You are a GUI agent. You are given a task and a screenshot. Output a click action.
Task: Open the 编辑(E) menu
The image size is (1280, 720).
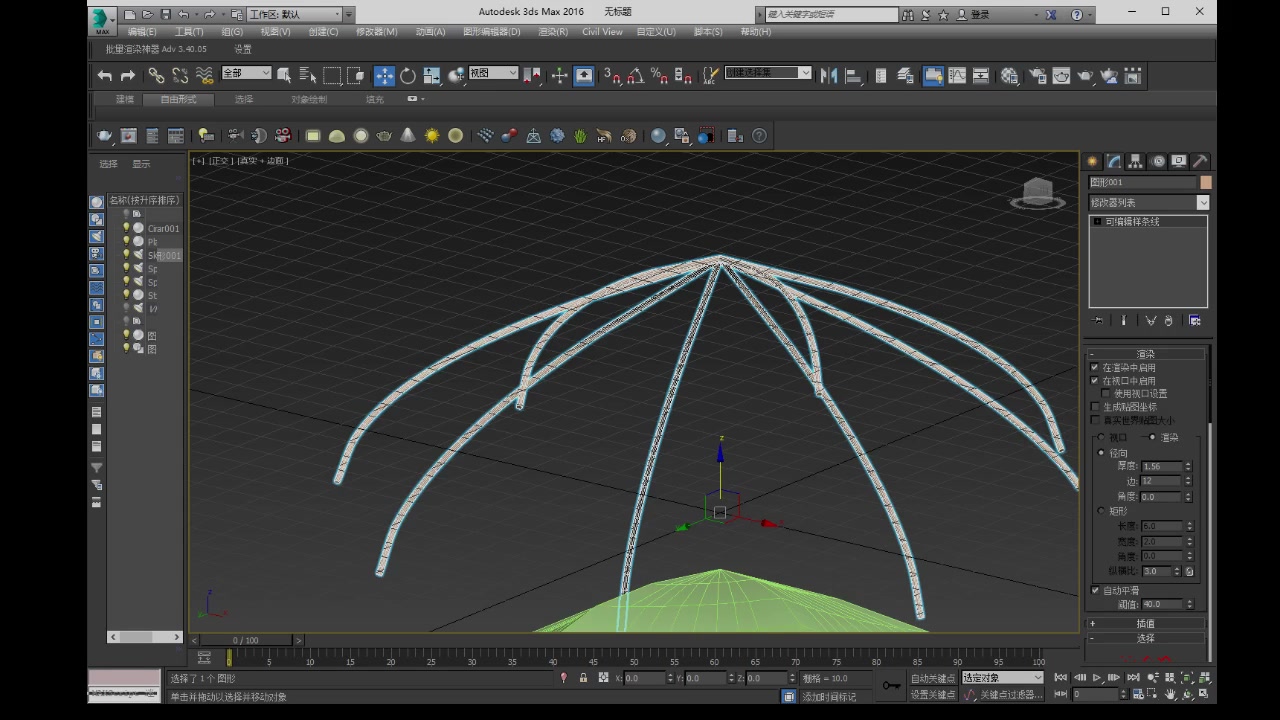pos(142,32)
